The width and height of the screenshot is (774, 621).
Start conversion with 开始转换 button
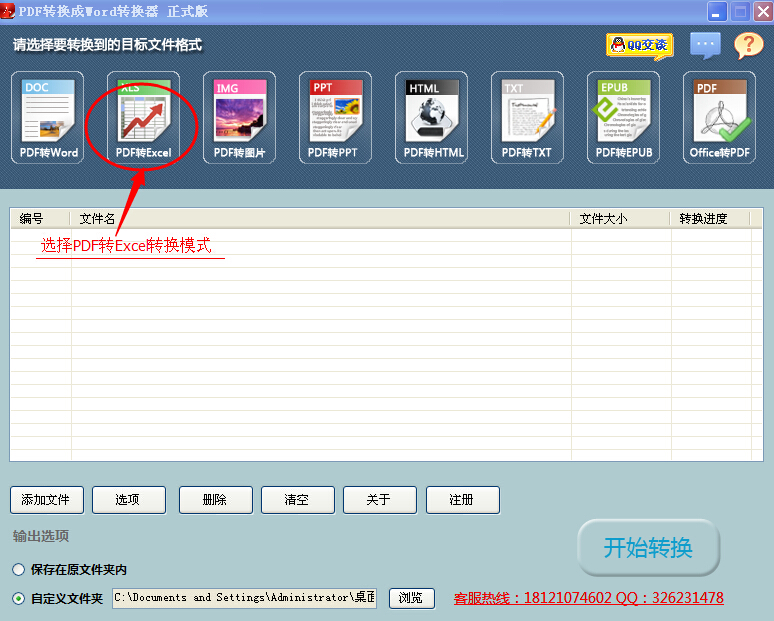point(648,547)
